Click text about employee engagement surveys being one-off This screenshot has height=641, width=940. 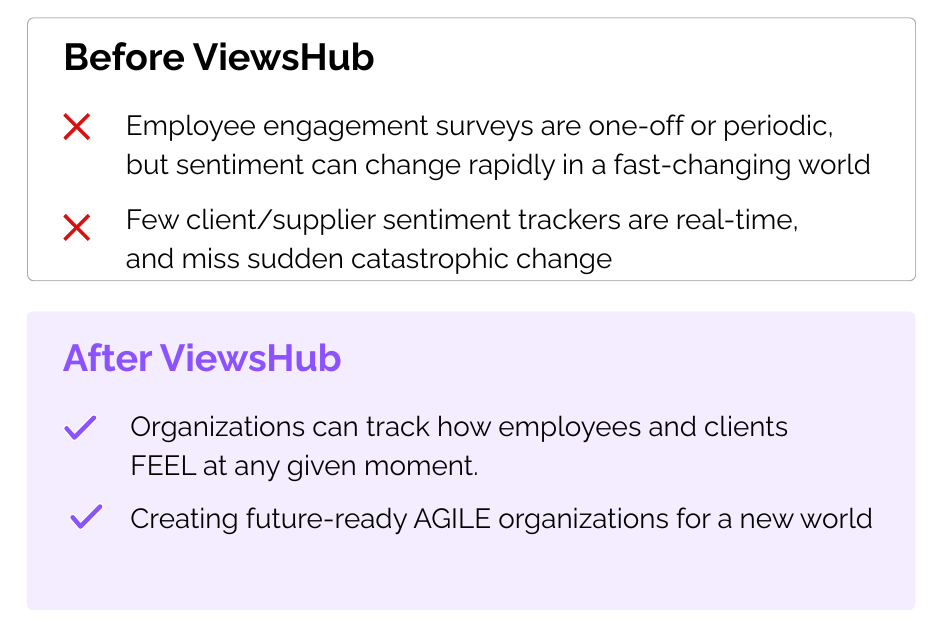480,127
